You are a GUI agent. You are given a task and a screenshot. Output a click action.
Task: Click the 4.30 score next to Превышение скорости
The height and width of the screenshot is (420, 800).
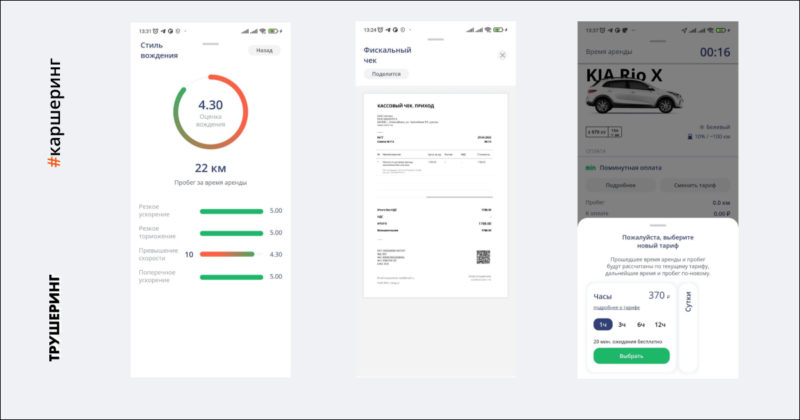pyautogui.click(x=276, y=254)
